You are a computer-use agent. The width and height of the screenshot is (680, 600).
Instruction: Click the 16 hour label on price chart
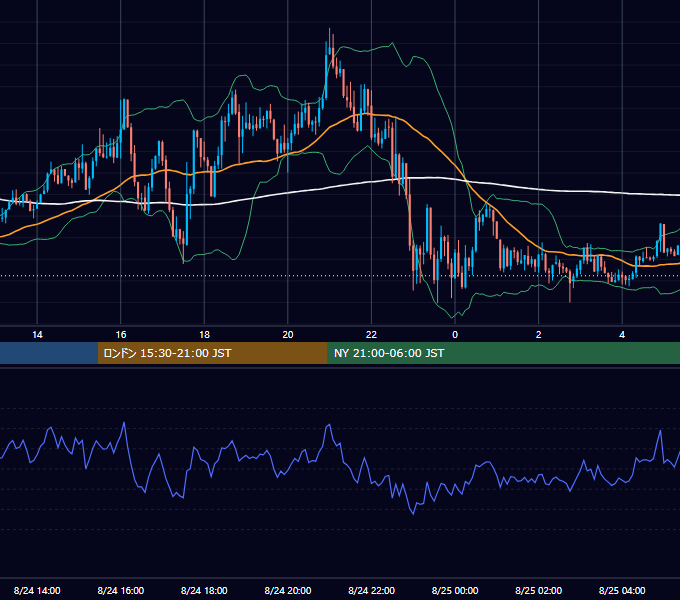[x=121, y=335]
